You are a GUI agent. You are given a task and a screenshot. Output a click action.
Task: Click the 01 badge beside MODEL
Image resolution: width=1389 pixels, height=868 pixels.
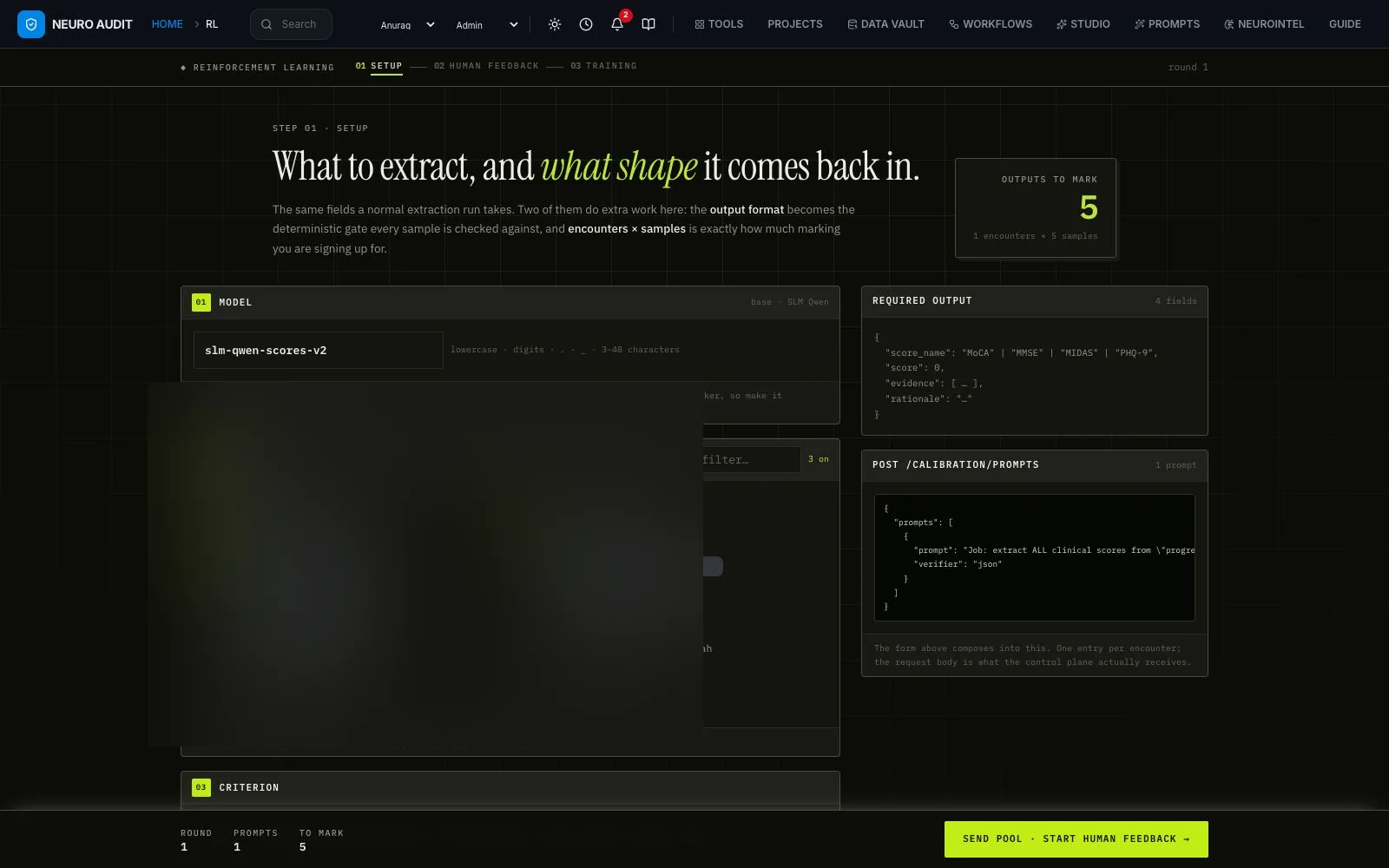coord(201,302)
